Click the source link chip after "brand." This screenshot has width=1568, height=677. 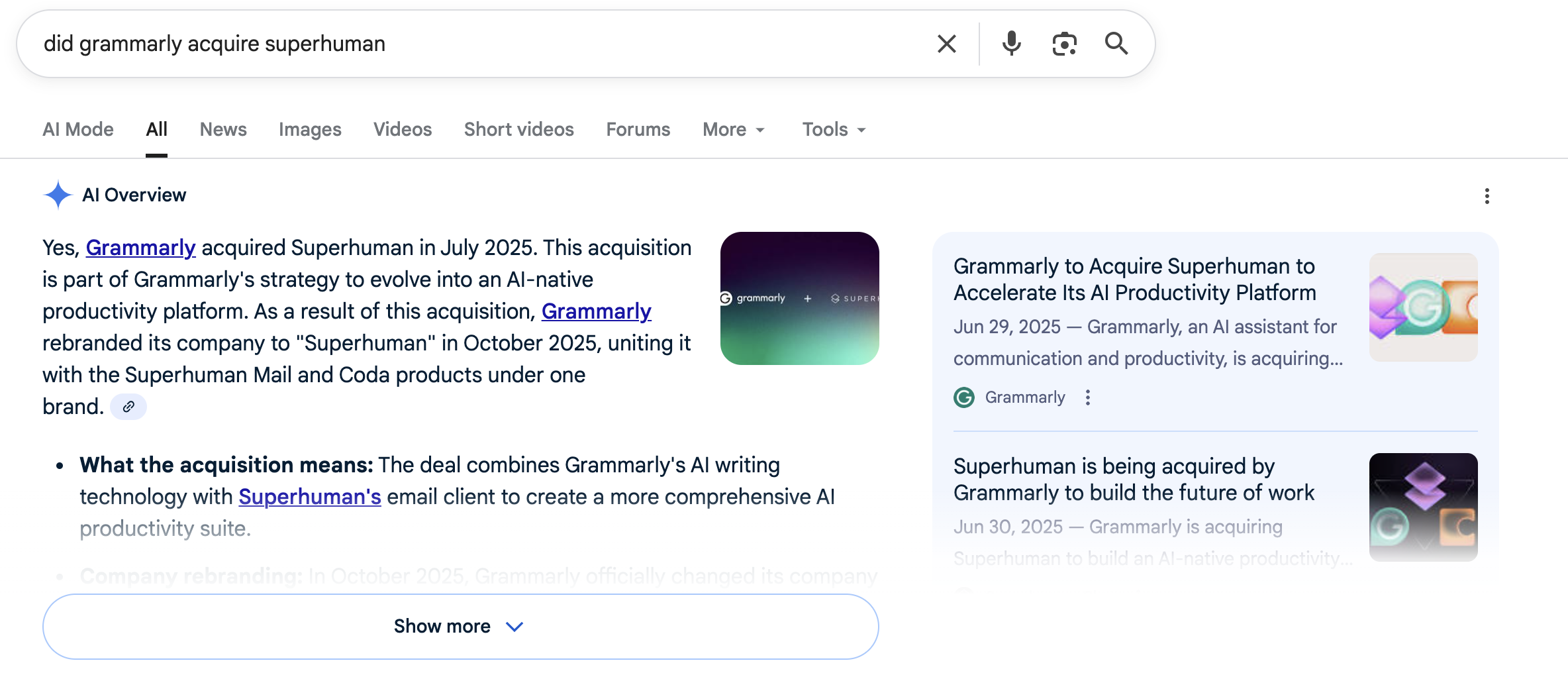[128, 407]
